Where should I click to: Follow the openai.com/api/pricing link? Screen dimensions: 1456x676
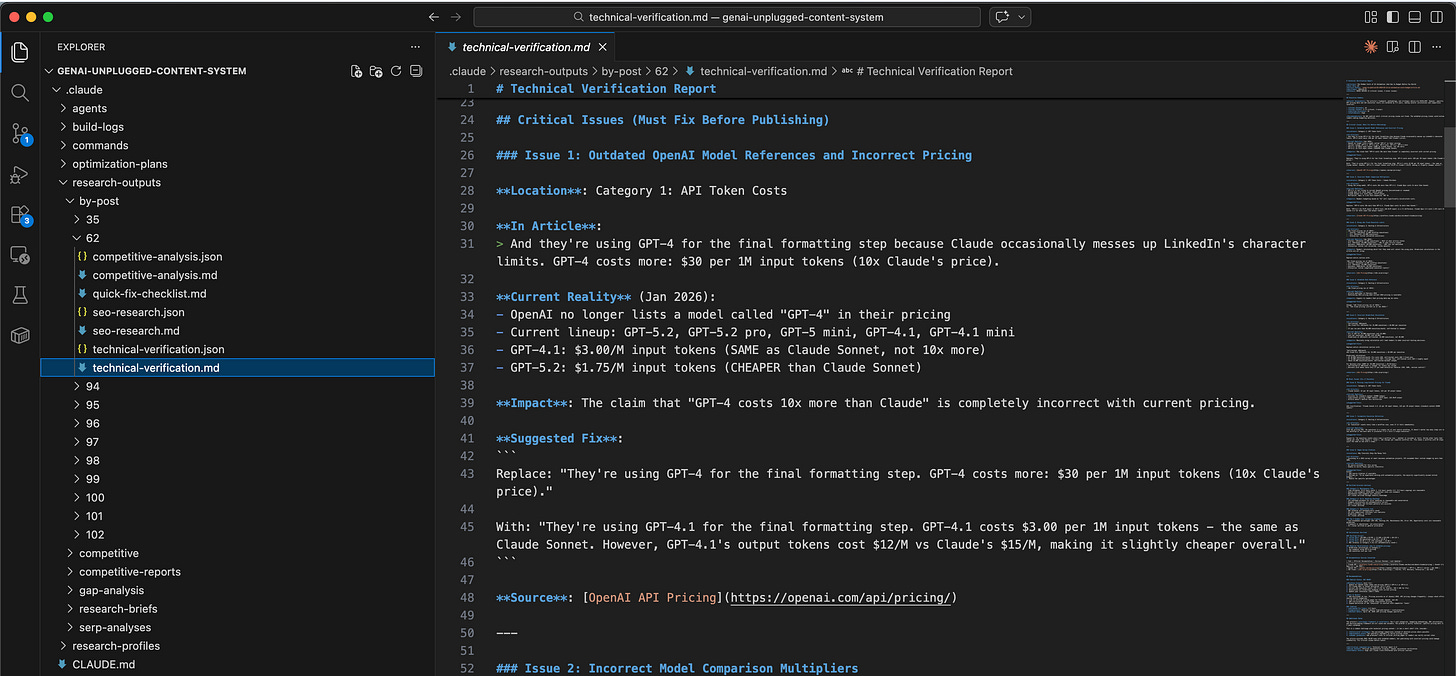click(x=839, y=598)
